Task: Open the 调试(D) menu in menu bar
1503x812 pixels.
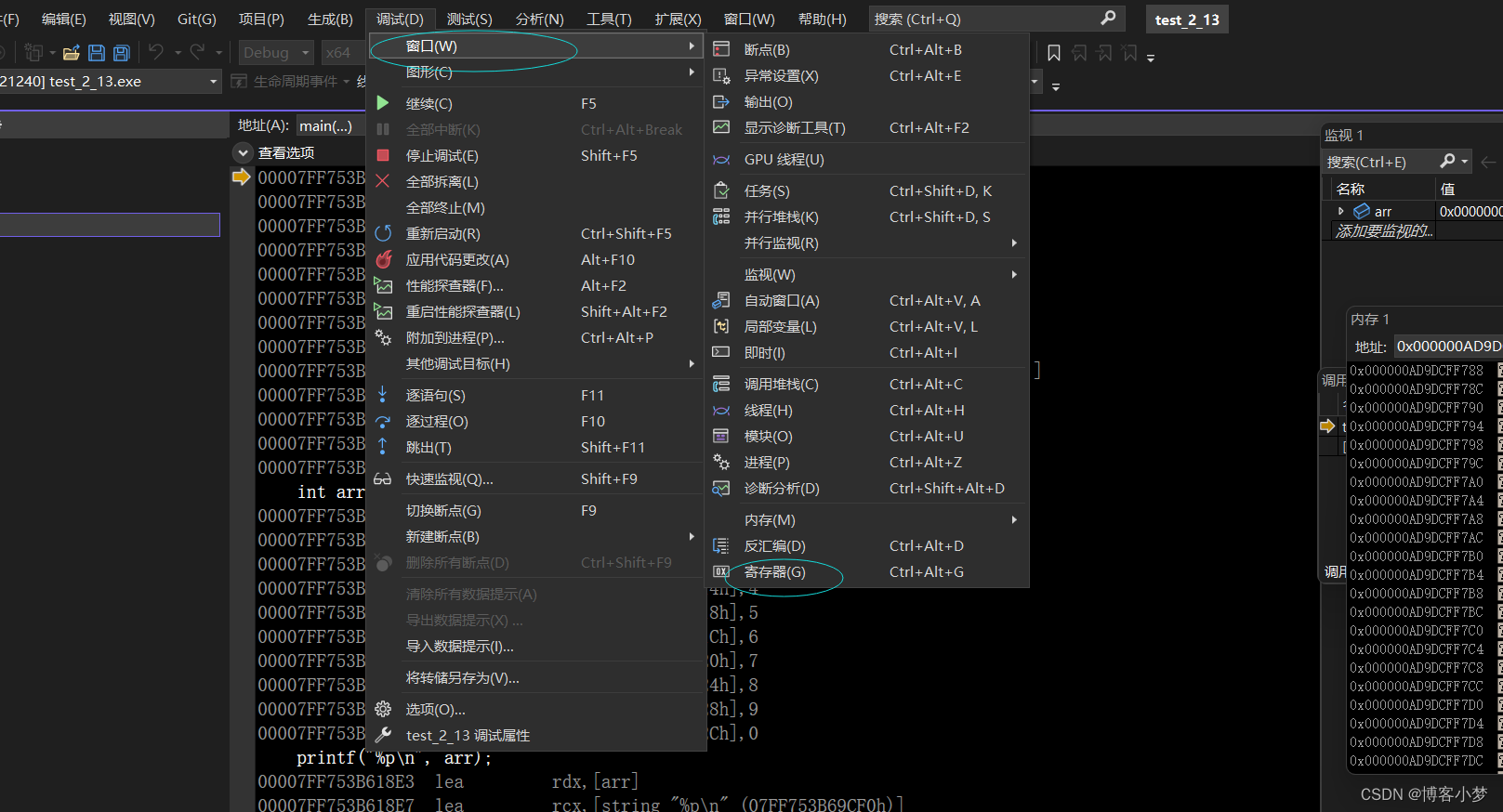Action: [x=400, y=19]
